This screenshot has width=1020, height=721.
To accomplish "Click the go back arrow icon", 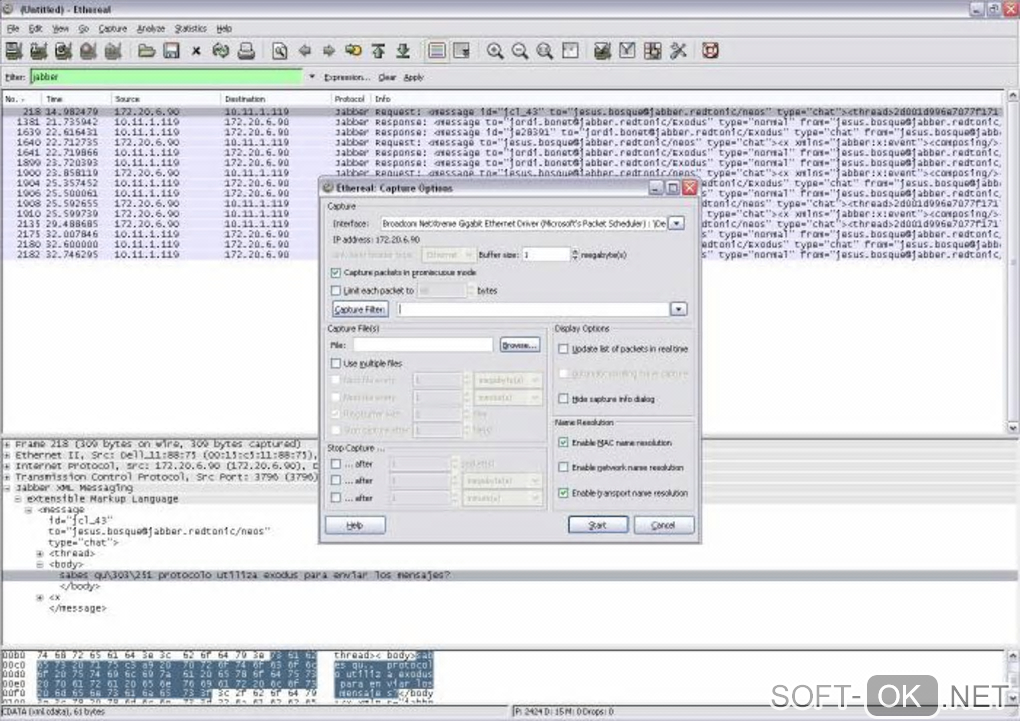I will click(304, 51).
